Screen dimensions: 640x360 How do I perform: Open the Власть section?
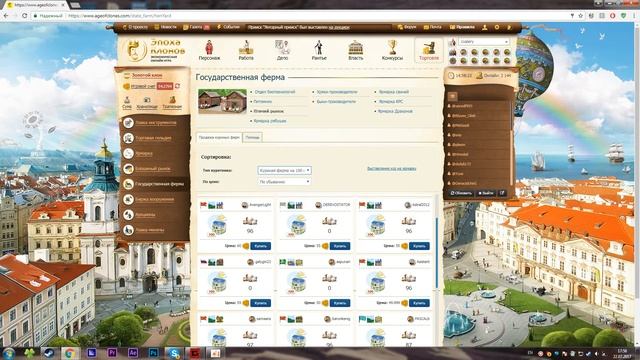pyautogui.click(x=356, y=50)
